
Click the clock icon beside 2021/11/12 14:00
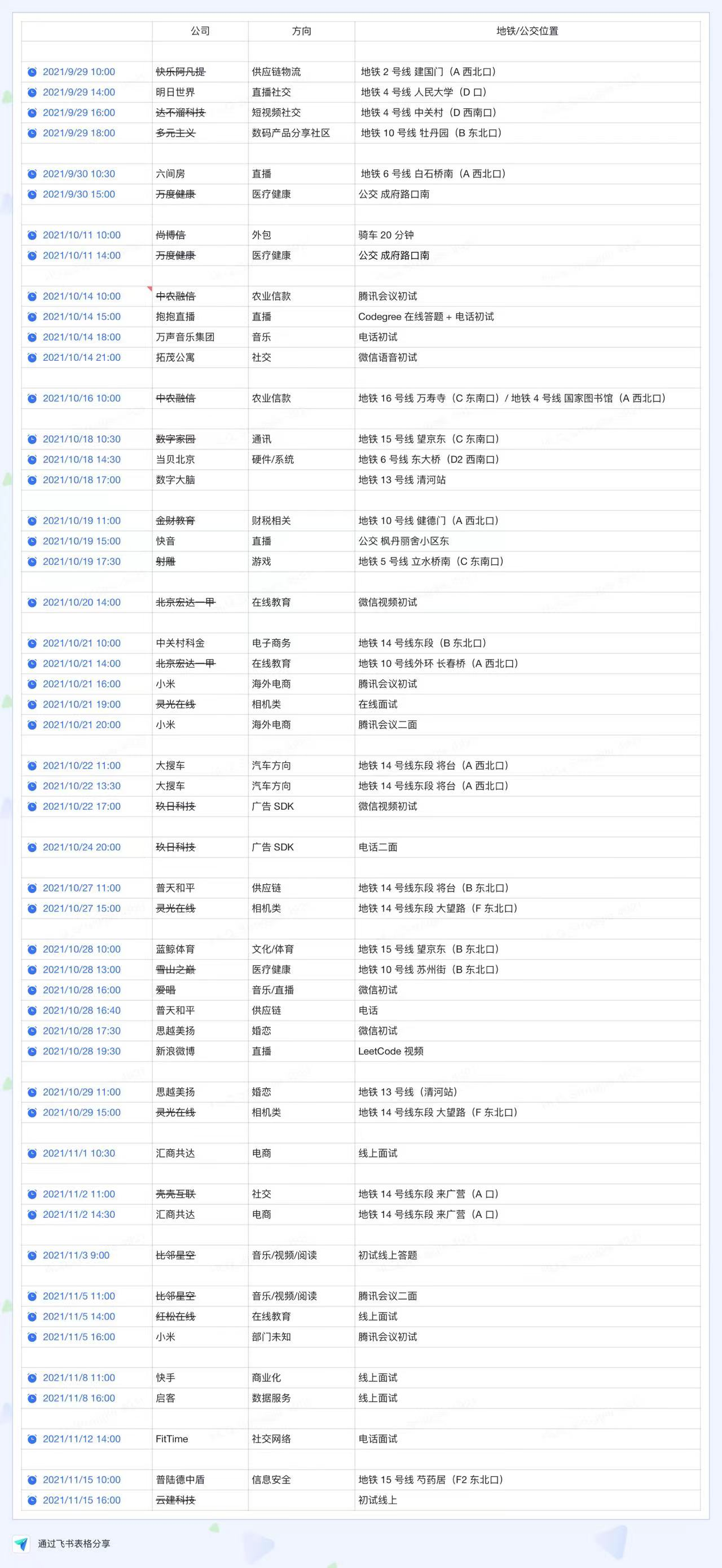tap(32, 1439)
